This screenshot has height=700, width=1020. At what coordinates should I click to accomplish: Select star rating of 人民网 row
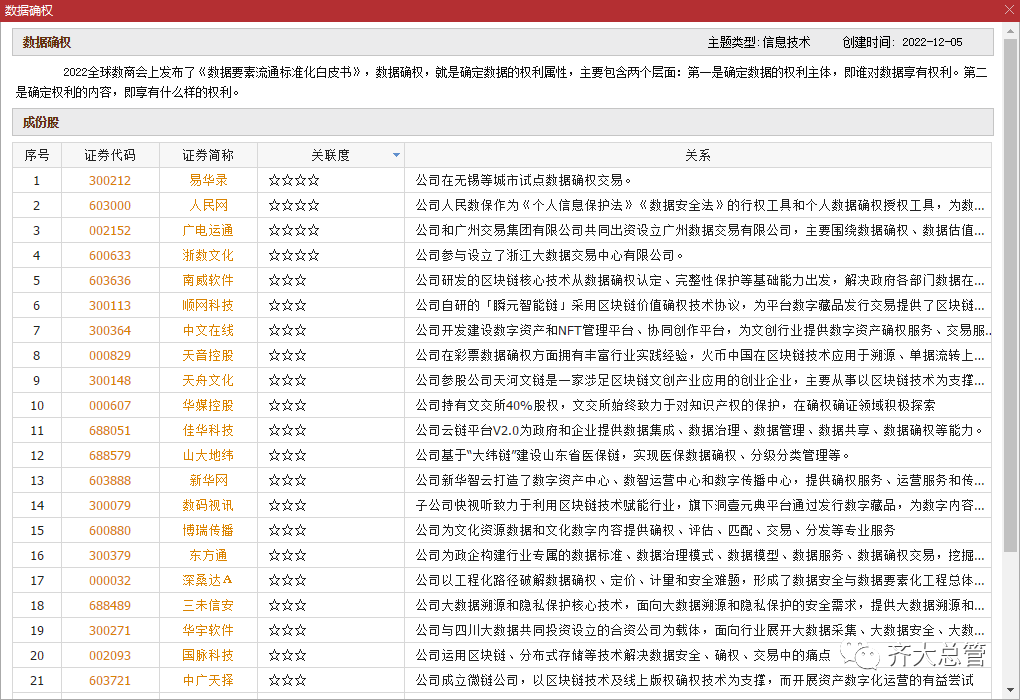(294, 206)
